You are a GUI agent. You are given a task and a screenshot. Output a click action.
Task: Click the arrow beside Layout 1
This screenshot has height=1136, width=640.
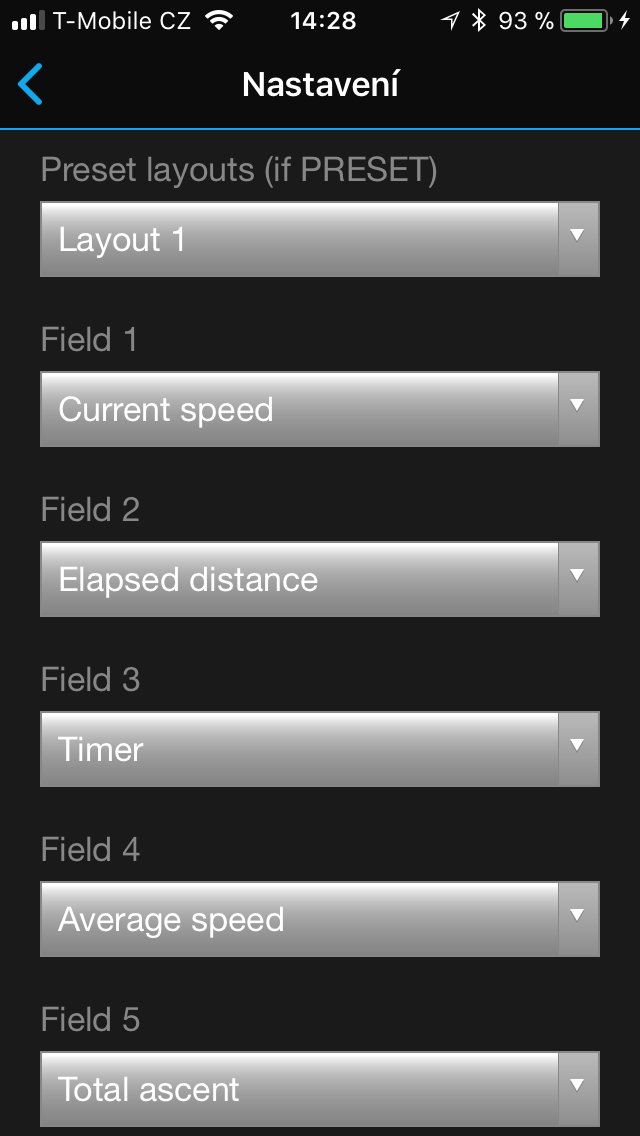[x=577, y=236]
